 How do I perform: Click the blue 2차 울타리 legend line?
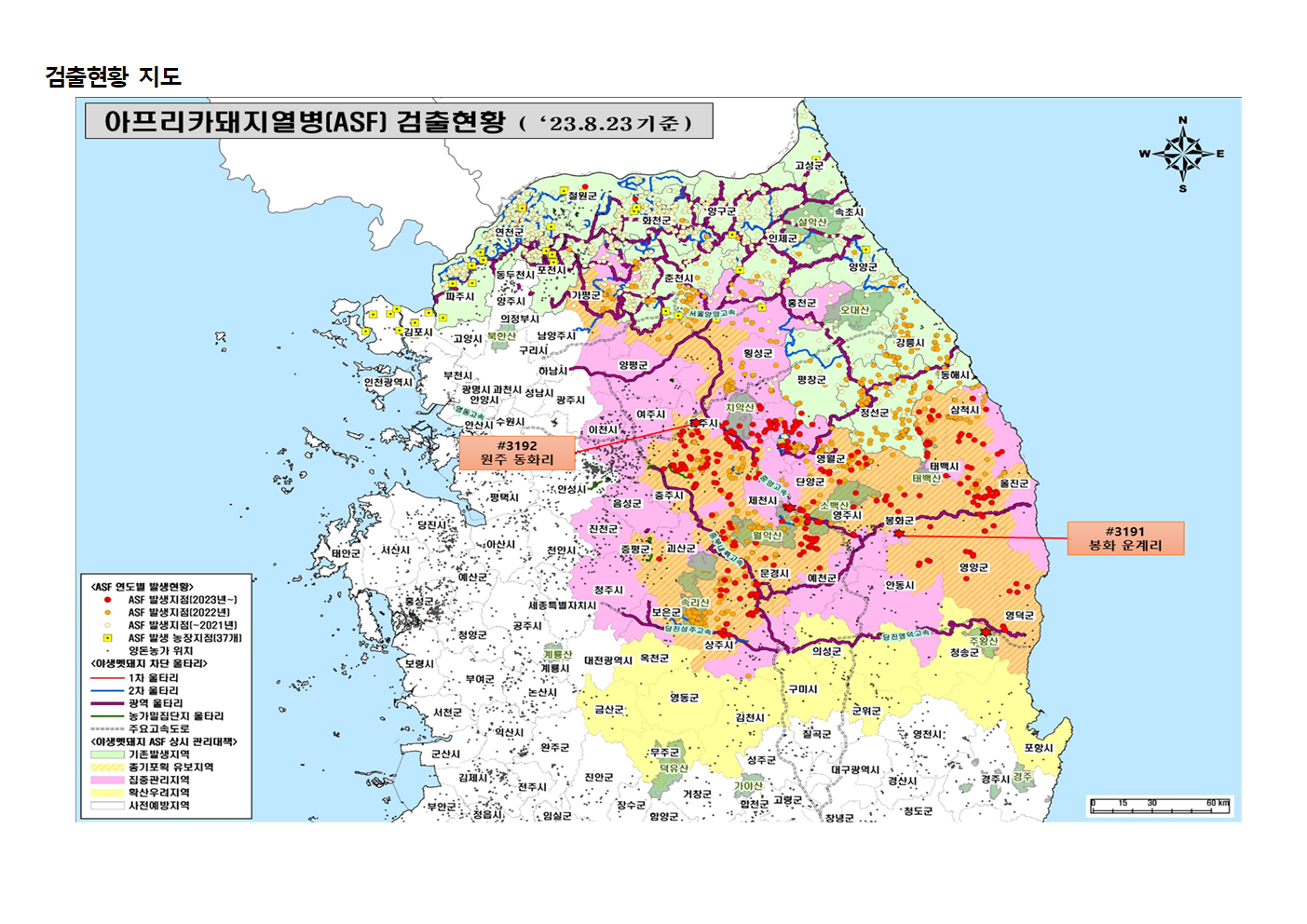(x=107, y=691)
